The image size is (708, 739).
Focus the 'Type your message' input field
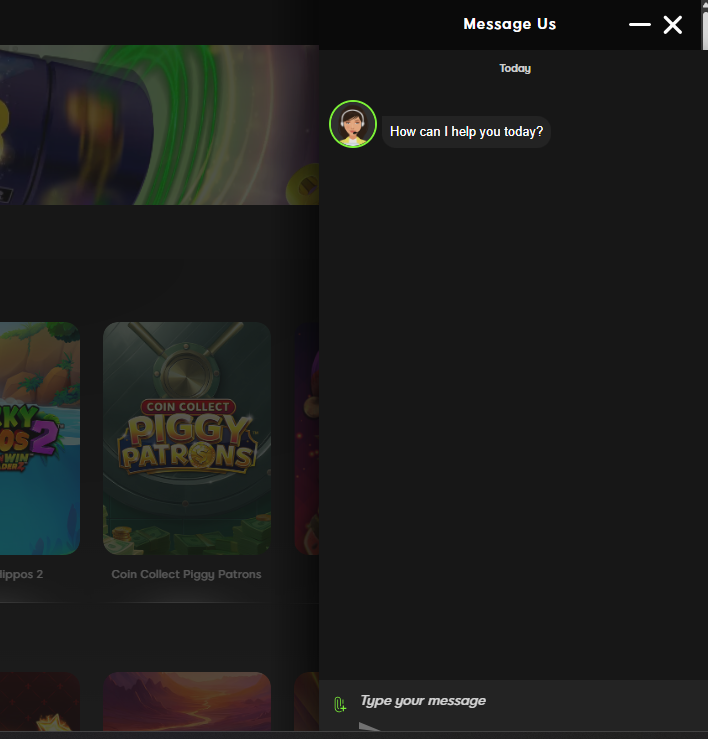point(520,701)
